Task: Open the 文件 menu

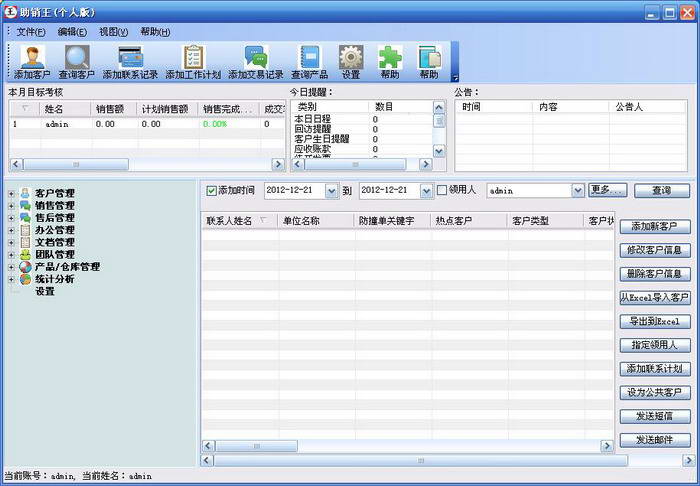Action: point(31,32)
